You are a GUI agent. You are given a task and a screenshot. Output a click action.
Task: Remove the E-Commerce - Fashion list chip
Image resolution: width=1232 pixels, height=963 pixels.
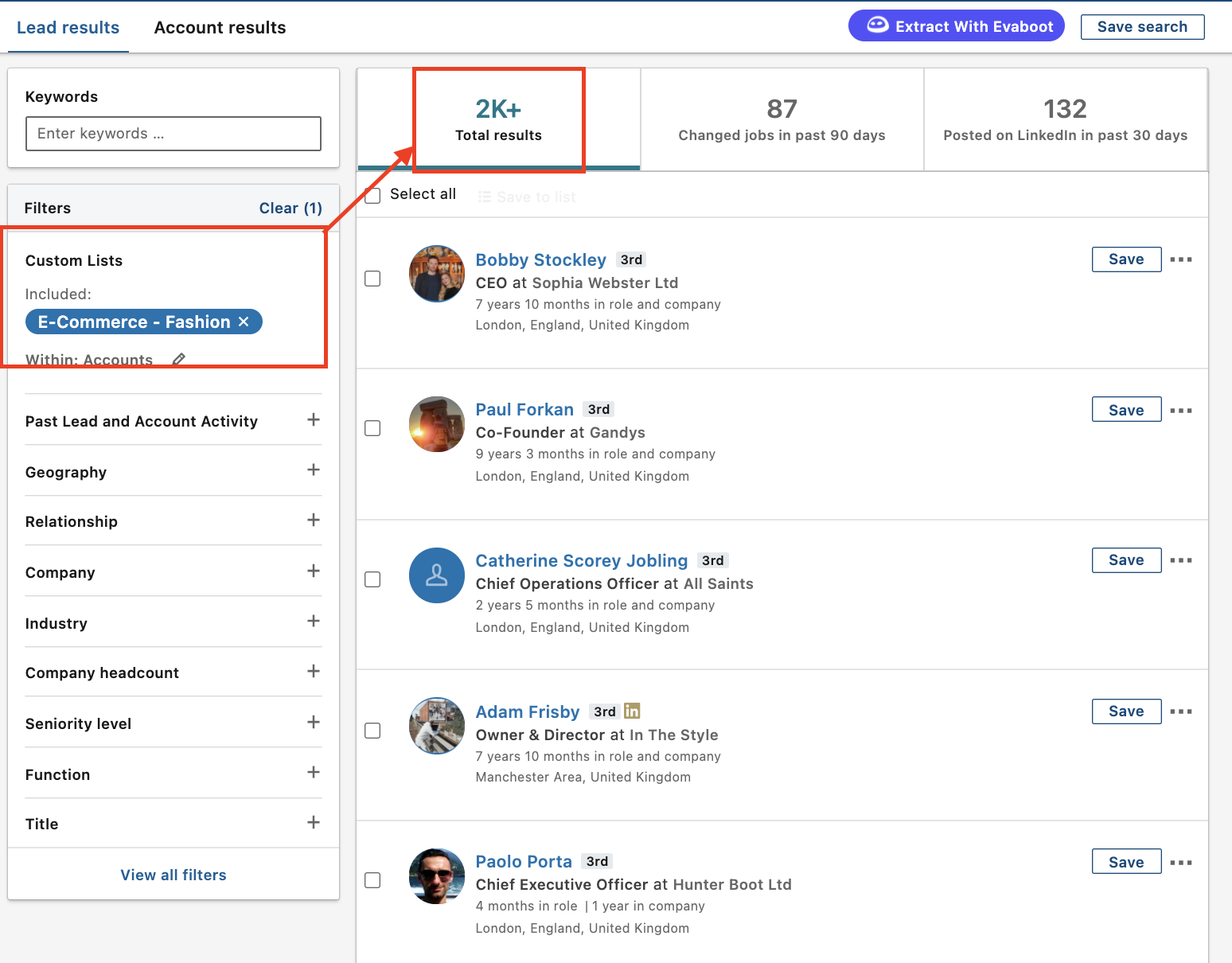tap(244, 322)
